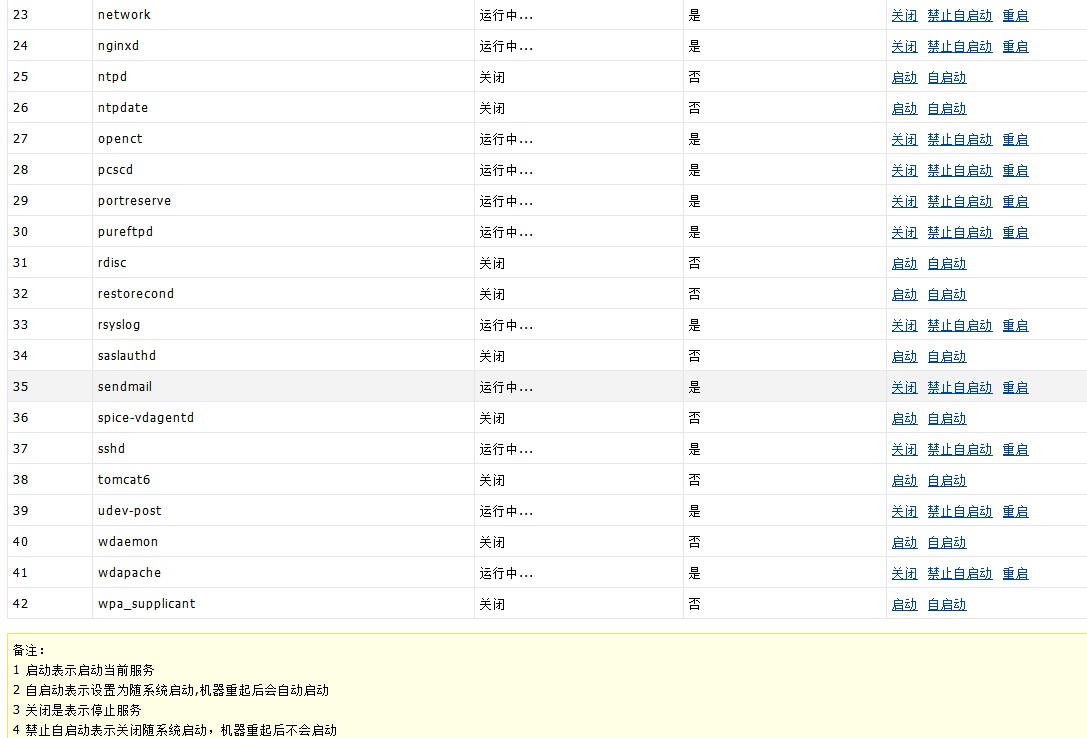This screenshot has height=738, width=1087.
Task: Start the rdisc service
Action: 904,263
